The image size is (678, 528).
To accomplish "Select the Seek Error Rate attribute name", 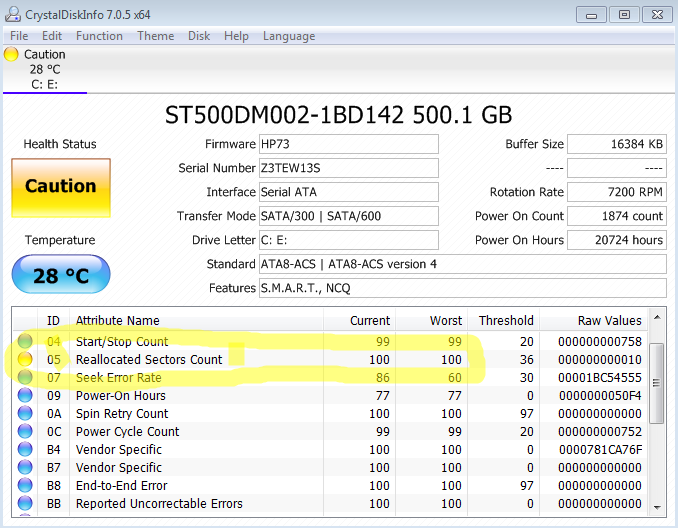I will (118, 378).
